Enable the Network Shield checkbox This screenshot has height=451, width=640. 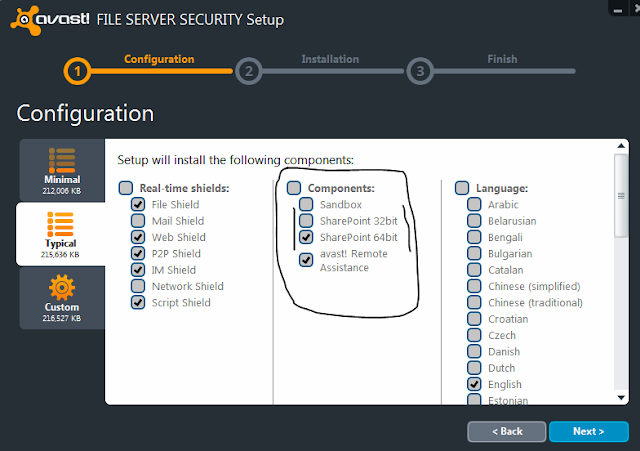pos(138,286)
